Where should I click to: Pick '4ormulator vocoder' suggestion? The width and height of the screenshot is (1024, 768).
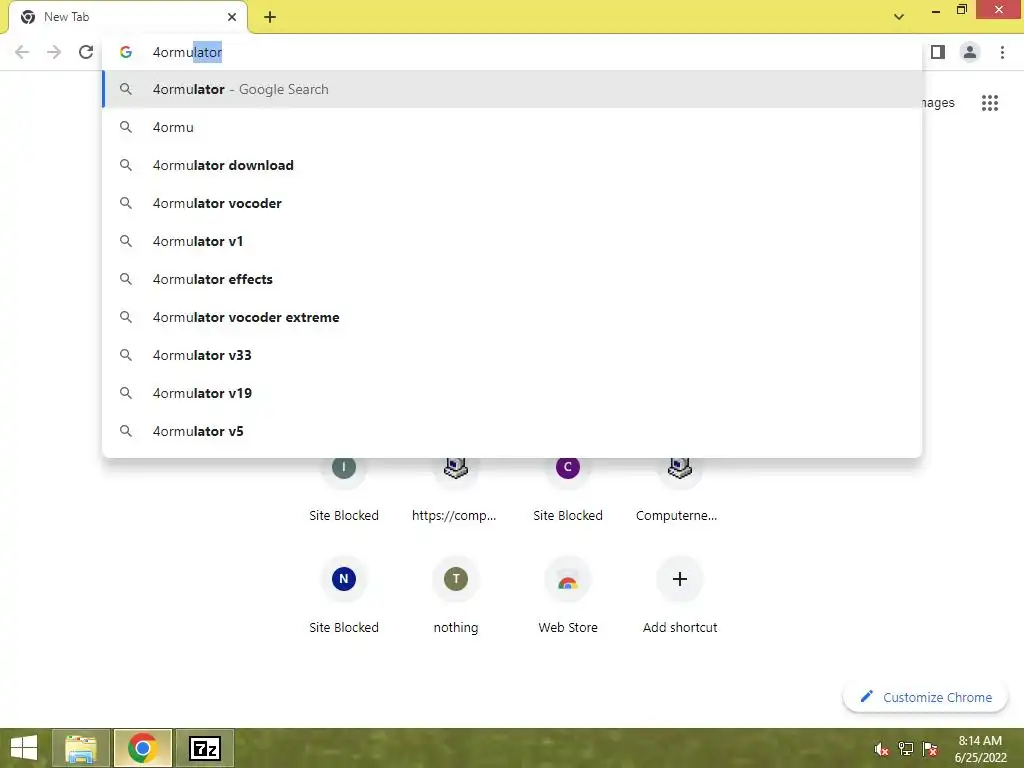pyautogui.click(x=513, y=203)
